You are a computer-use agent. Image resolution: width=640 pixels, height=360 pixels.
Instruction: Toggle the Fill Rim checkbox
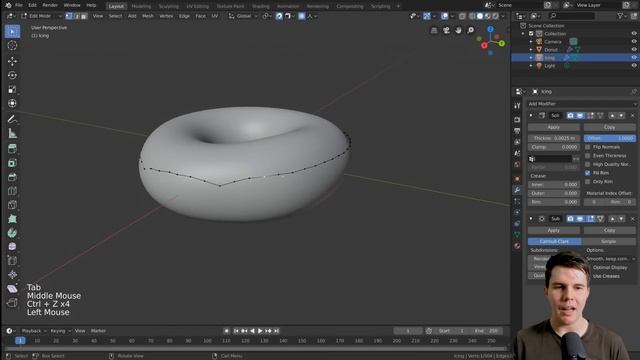[588, 173]
